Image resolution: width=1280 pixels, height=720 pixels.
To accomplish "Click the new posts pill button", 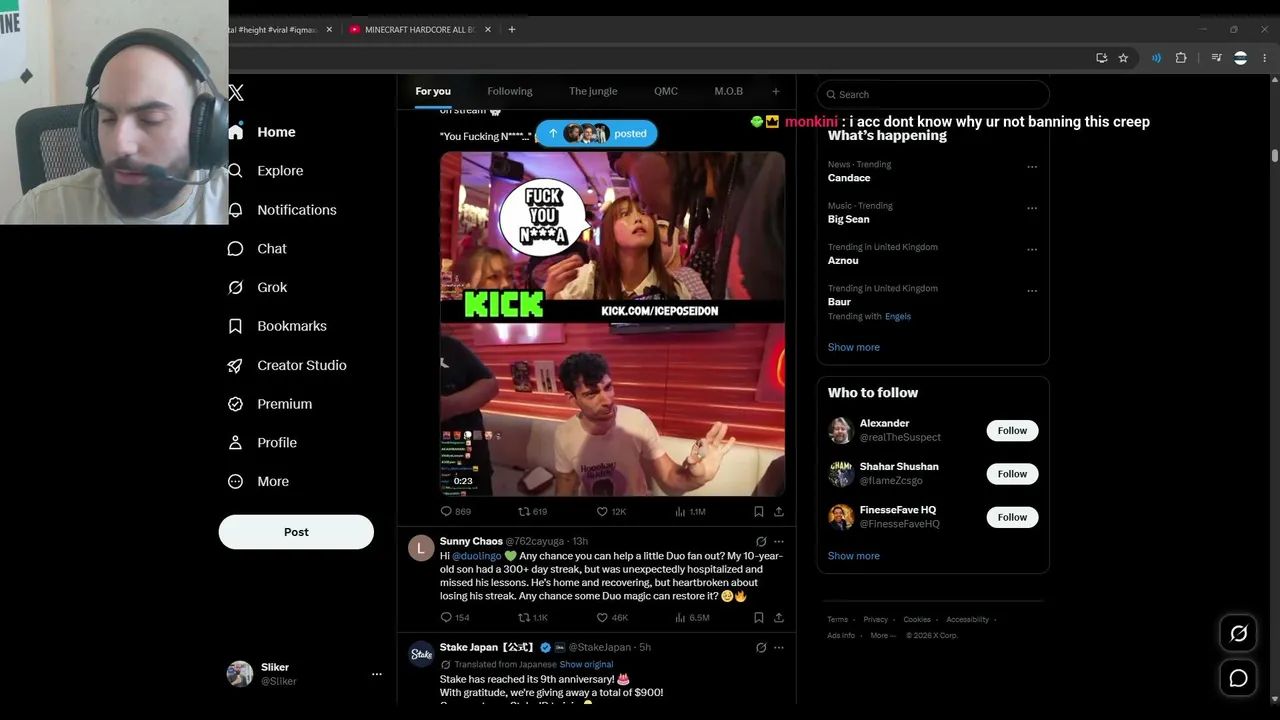I will point(597,134).
